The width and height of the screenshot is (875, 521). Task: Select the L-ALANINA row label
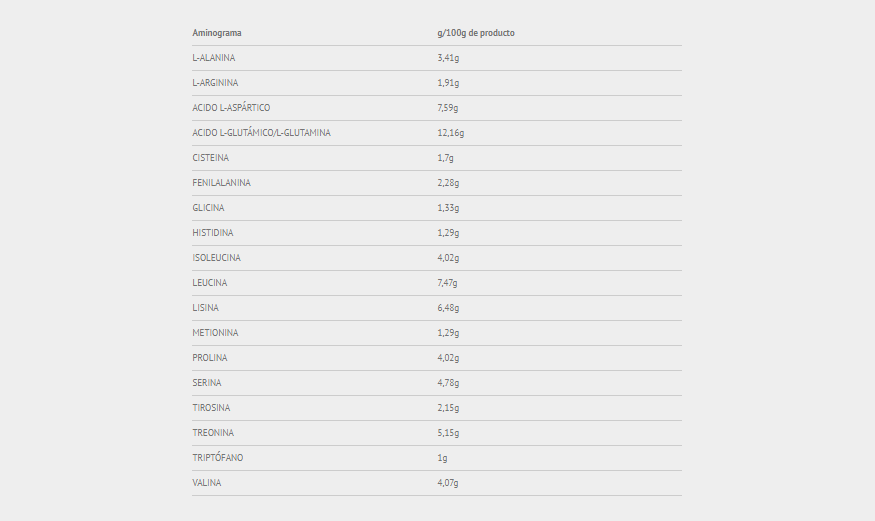click(214, 58)
